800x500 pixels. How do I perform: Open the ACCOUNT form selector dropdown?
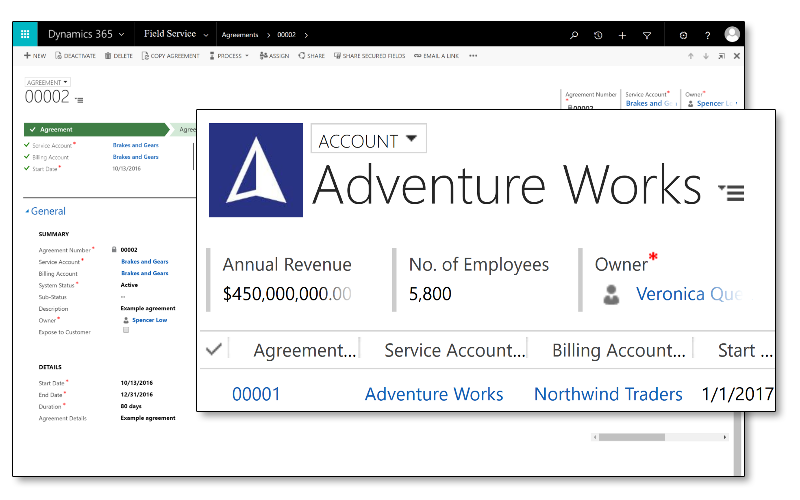pyautogui.click(x=368, y=139)
